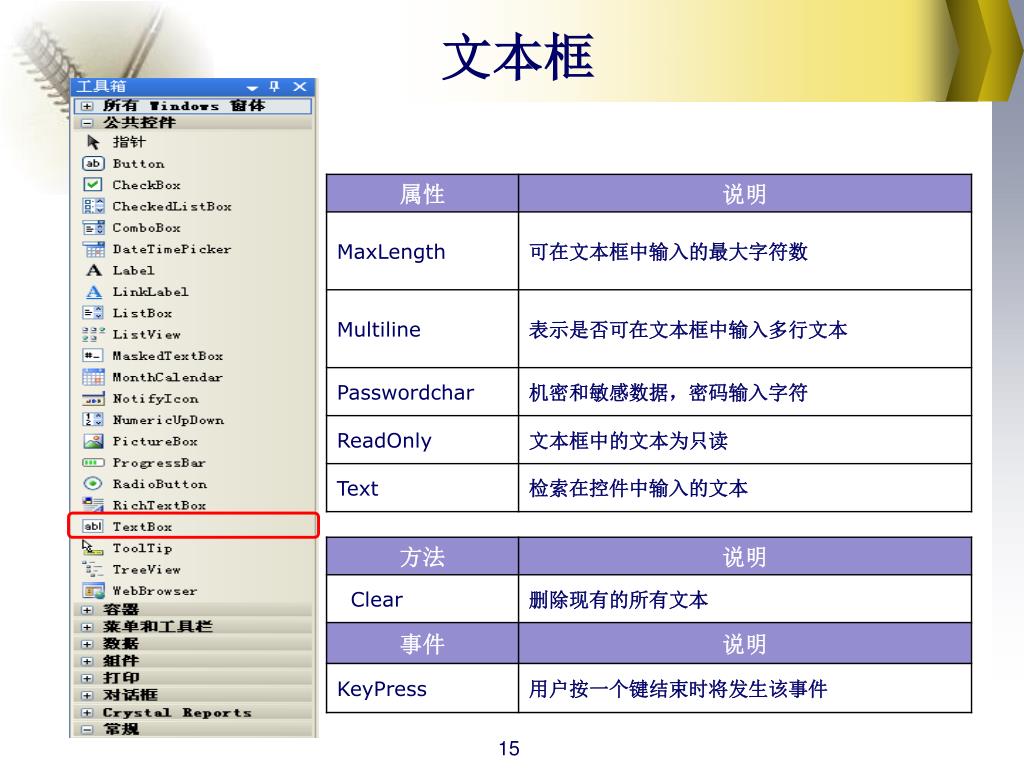Expand the 组件 category

(87, 661)
